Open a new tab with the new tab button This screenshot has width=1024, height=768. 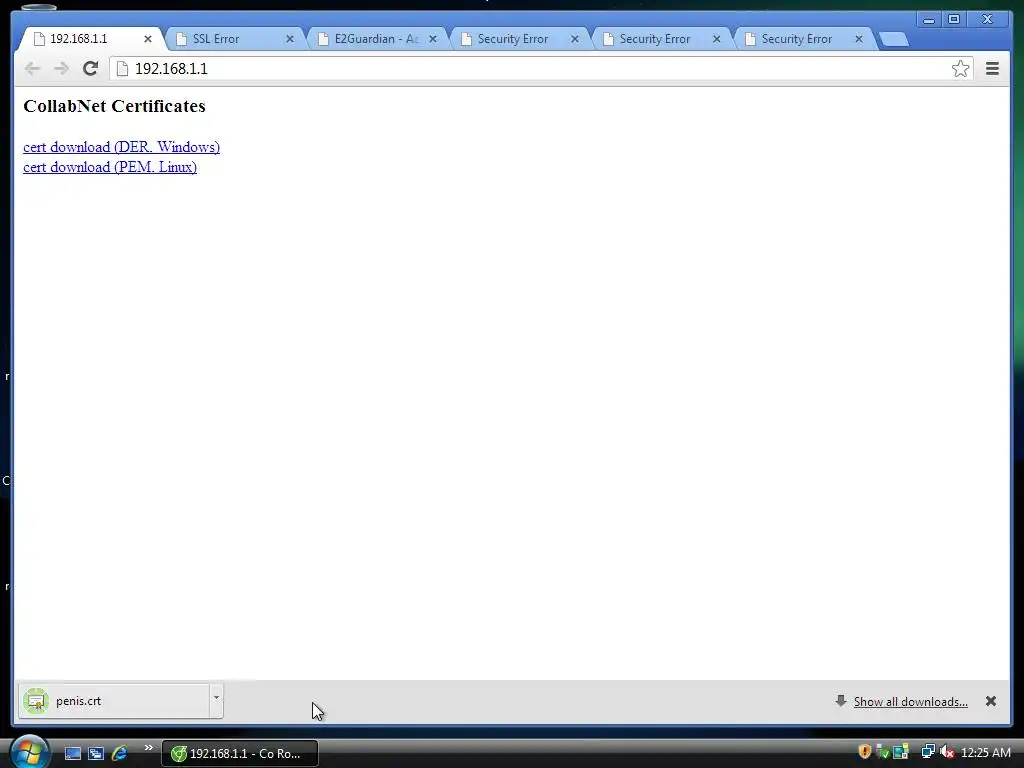tap(893, 39)
